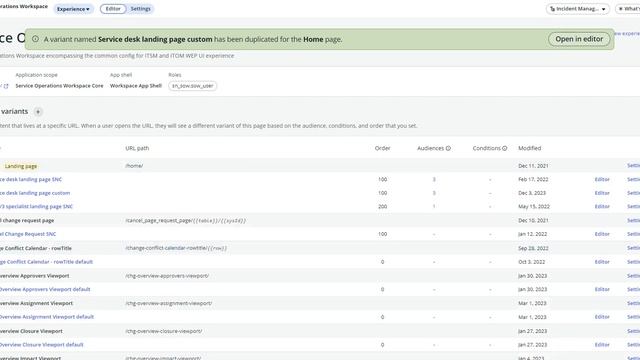Click the Service Operations Workspace Core scope value
640x360 pixels.
[59, 86]
